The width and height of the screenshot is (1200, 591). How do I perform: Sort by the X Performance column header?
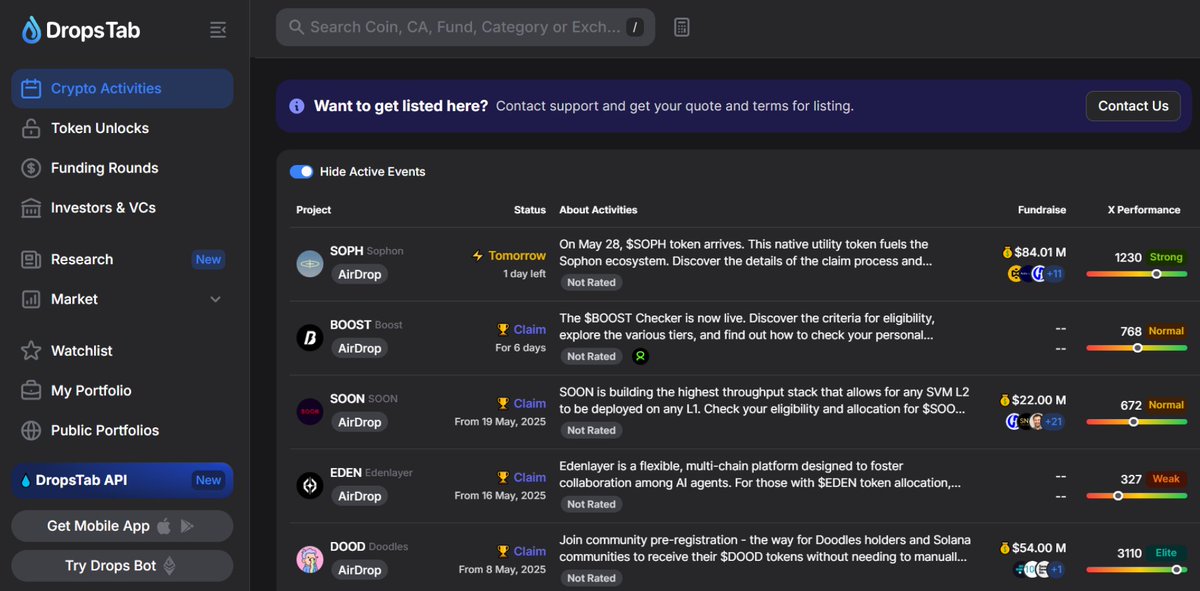(x=1144, y=210)
